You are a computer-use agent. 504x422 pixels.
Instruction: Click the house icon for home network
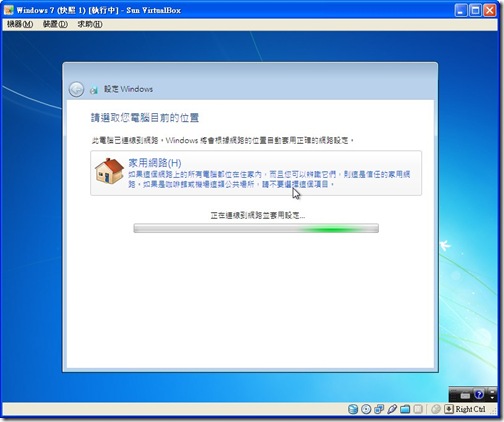pos(109,171)
